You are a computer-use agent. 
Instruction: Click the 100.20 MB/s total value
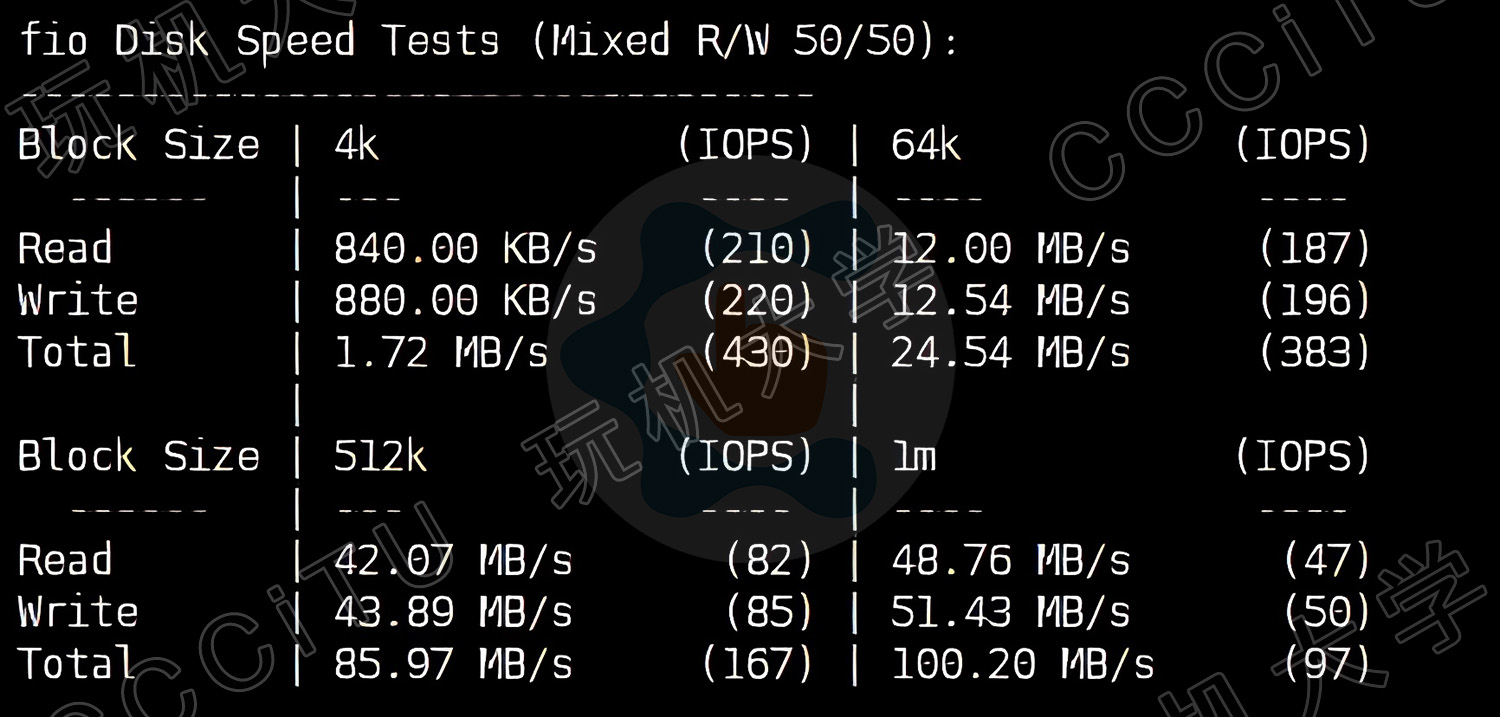[1023, 664]
